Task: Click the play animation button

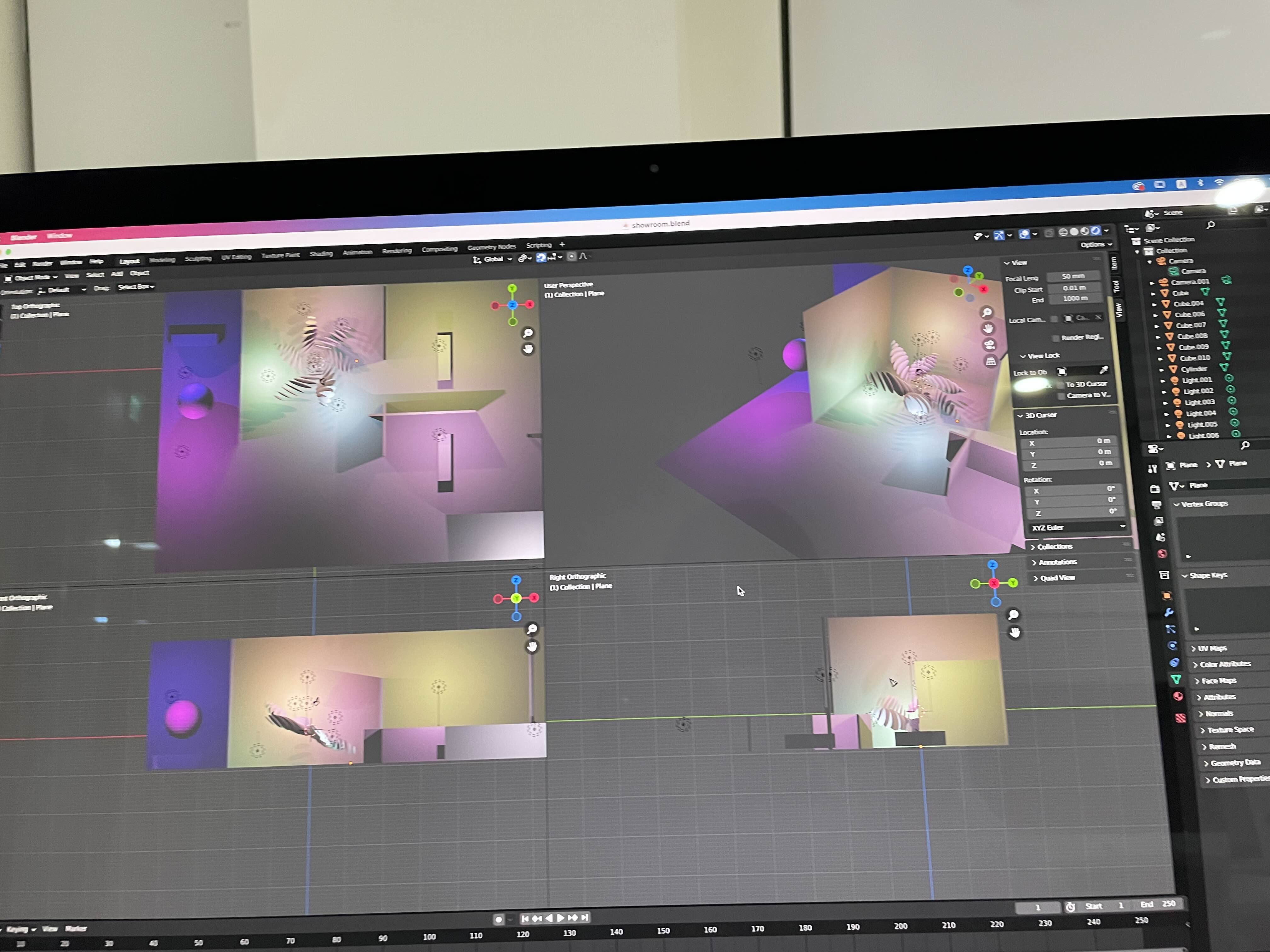Action: tap(561, 918)
